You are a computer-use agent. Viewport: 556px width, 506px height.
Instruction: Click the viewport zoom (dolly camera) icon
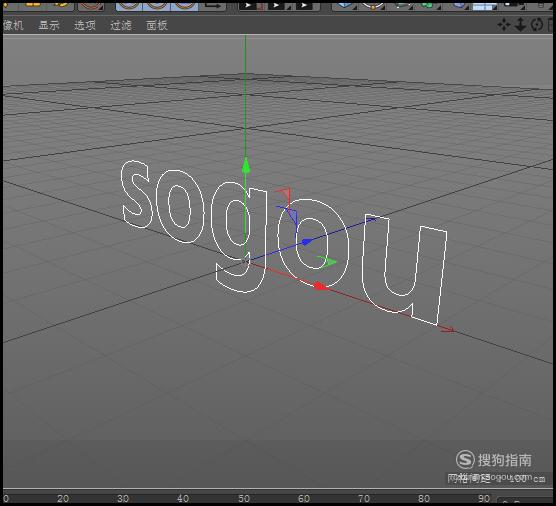point(520,25)
